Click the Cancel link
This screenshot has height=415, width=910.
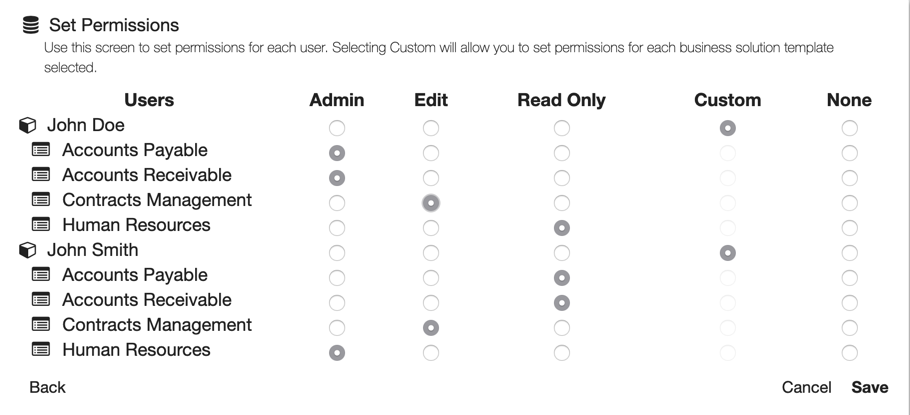[806, 387]
